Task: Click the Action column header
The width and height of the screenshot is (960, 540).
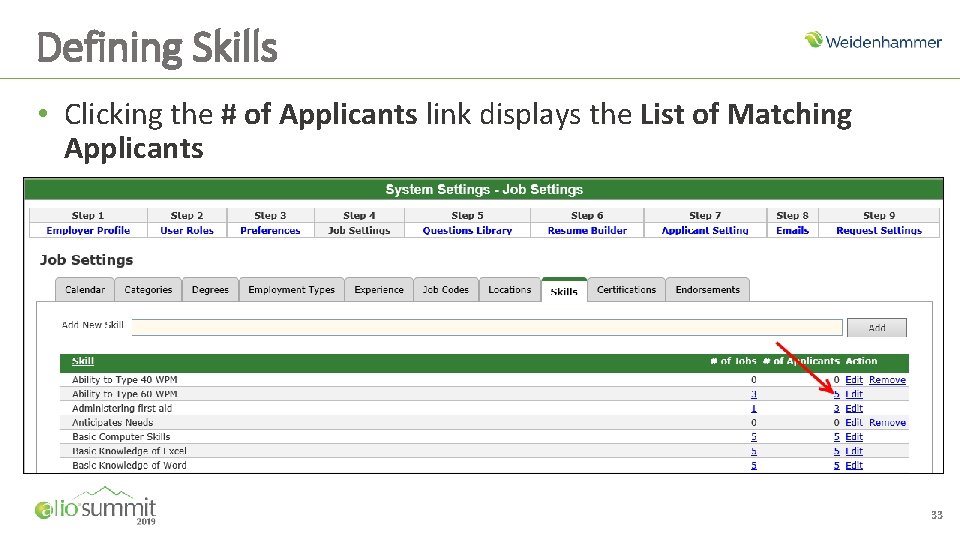Action: click(x=861, y=361)
